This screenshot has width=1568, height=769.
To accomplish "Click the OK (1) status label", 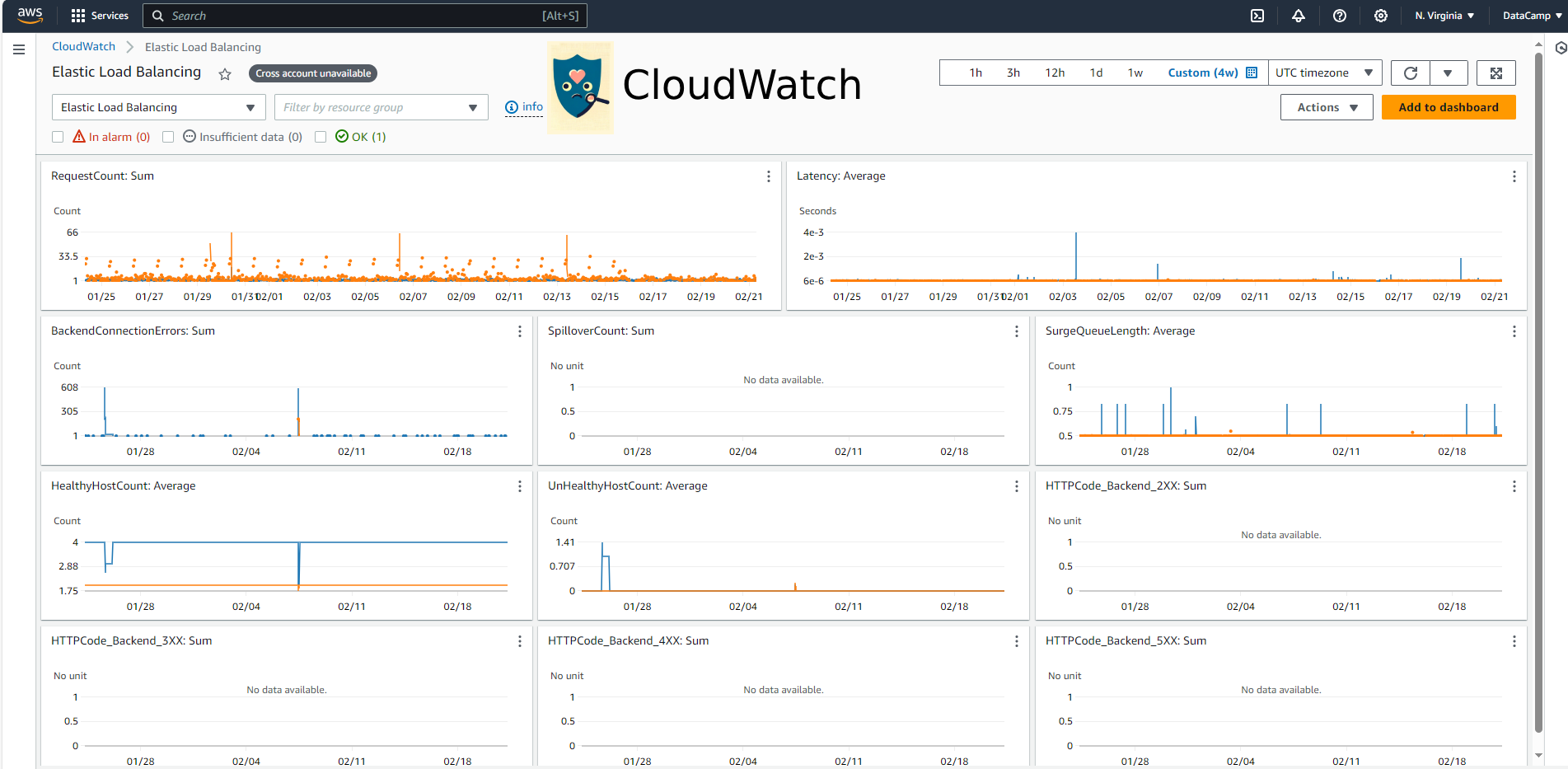I will tap(369, 137).
